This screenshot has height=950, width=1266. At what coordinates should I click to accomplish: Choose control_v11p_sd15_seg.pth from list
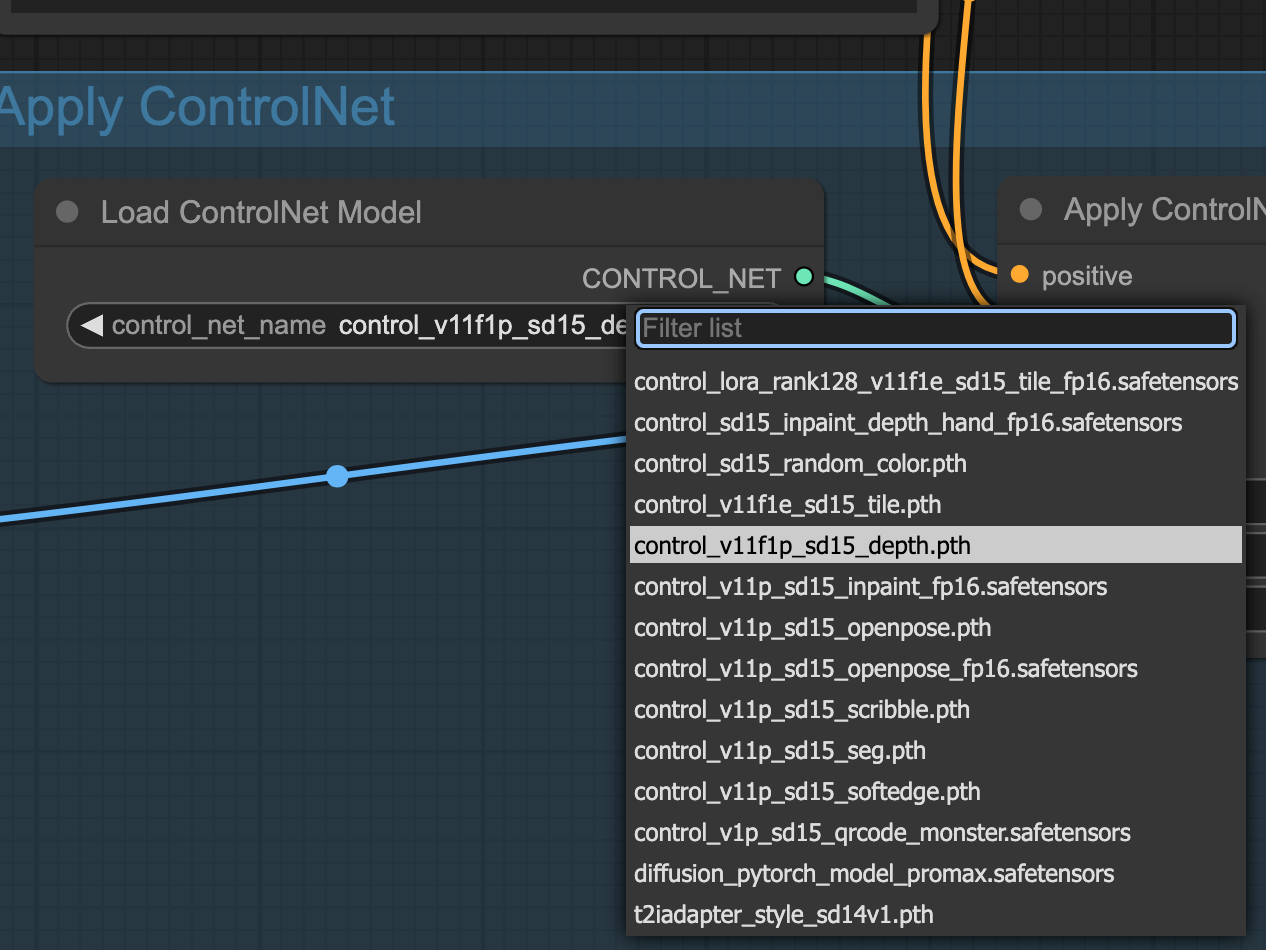click(779, 751)
